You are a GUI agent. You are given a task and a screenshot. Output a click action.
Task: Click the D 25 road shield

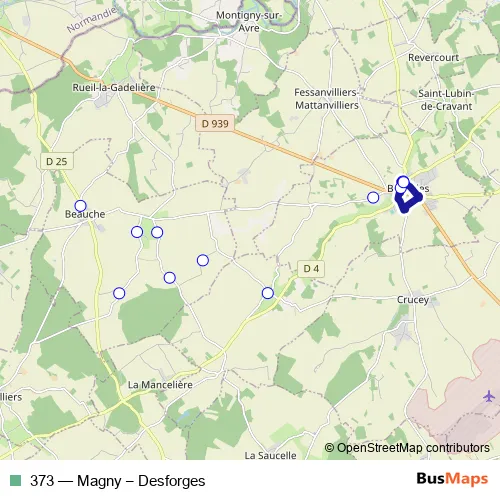(57, 161)
